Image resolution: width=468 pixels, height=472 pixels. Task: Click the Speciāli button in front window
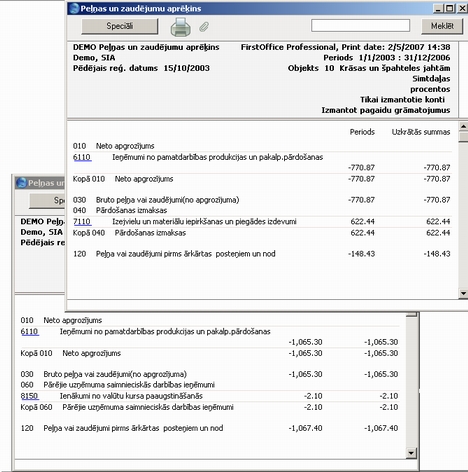click(x=120, y=26)
